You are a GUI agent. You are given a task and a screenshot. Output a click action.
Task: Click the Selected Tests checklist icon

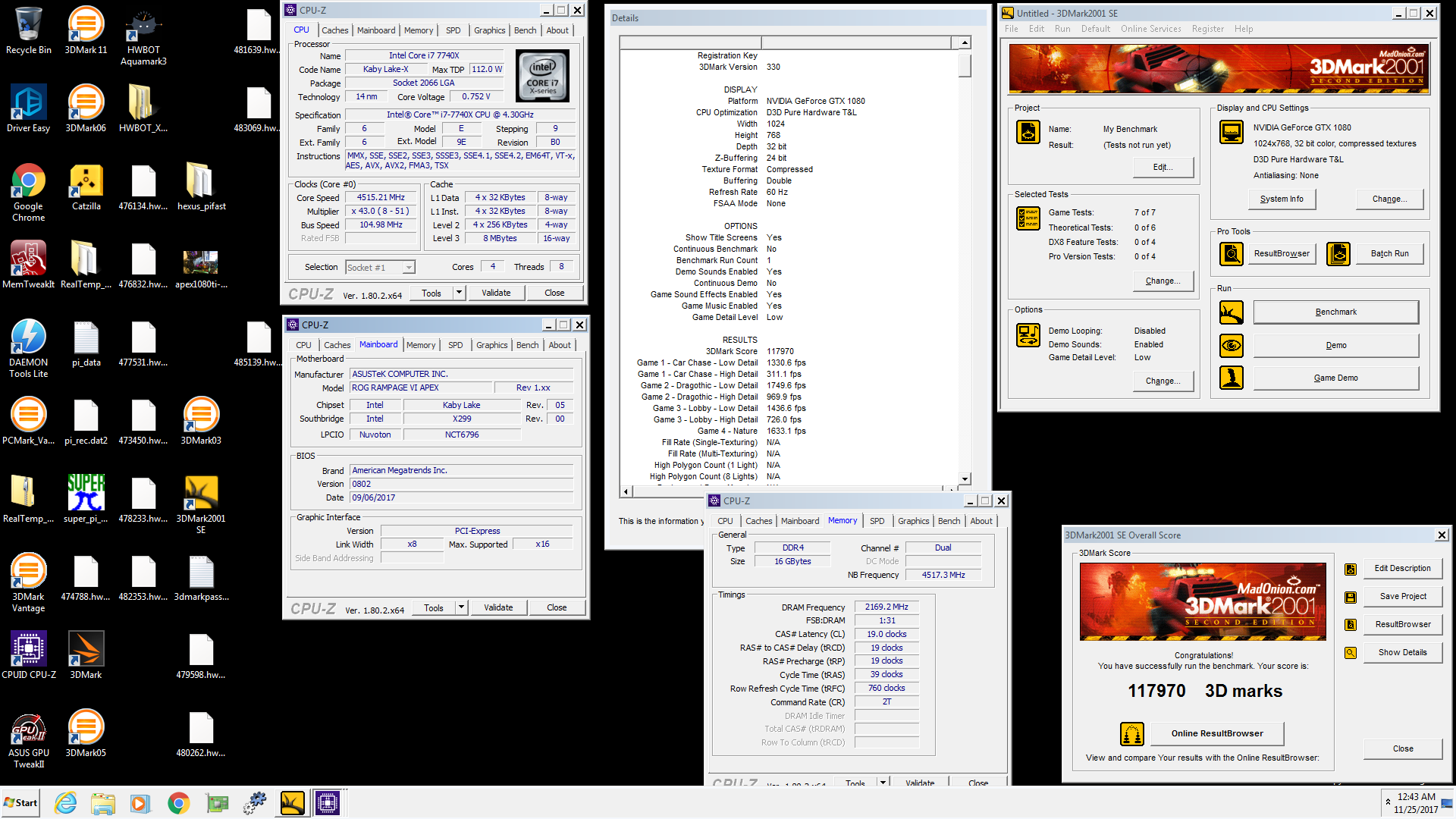coord(1028,218)
